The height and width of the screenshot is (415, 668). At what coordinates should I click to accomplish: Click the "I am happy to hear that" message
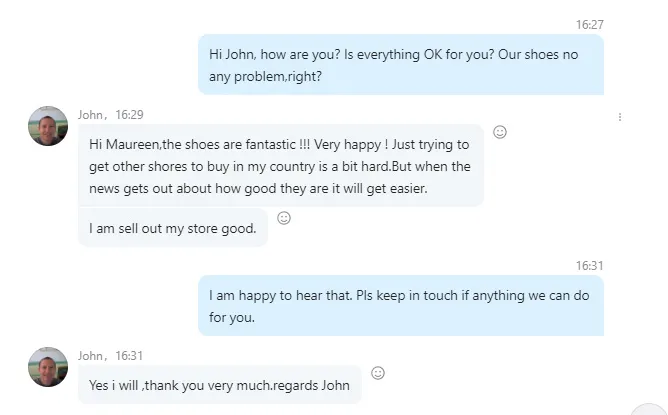[x=400, y=306]
